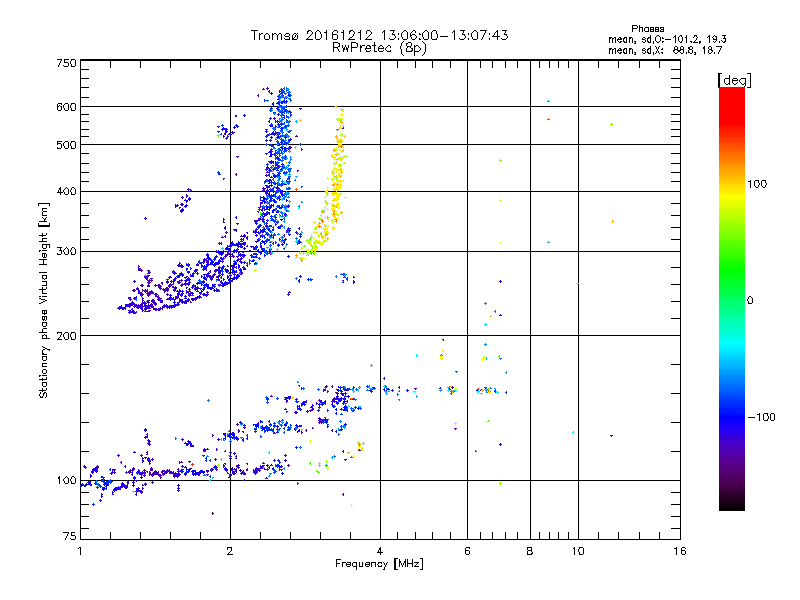Click the '[deg]' colorbar unit label
This screenshot has height=600, width=800.
[734, 80]
